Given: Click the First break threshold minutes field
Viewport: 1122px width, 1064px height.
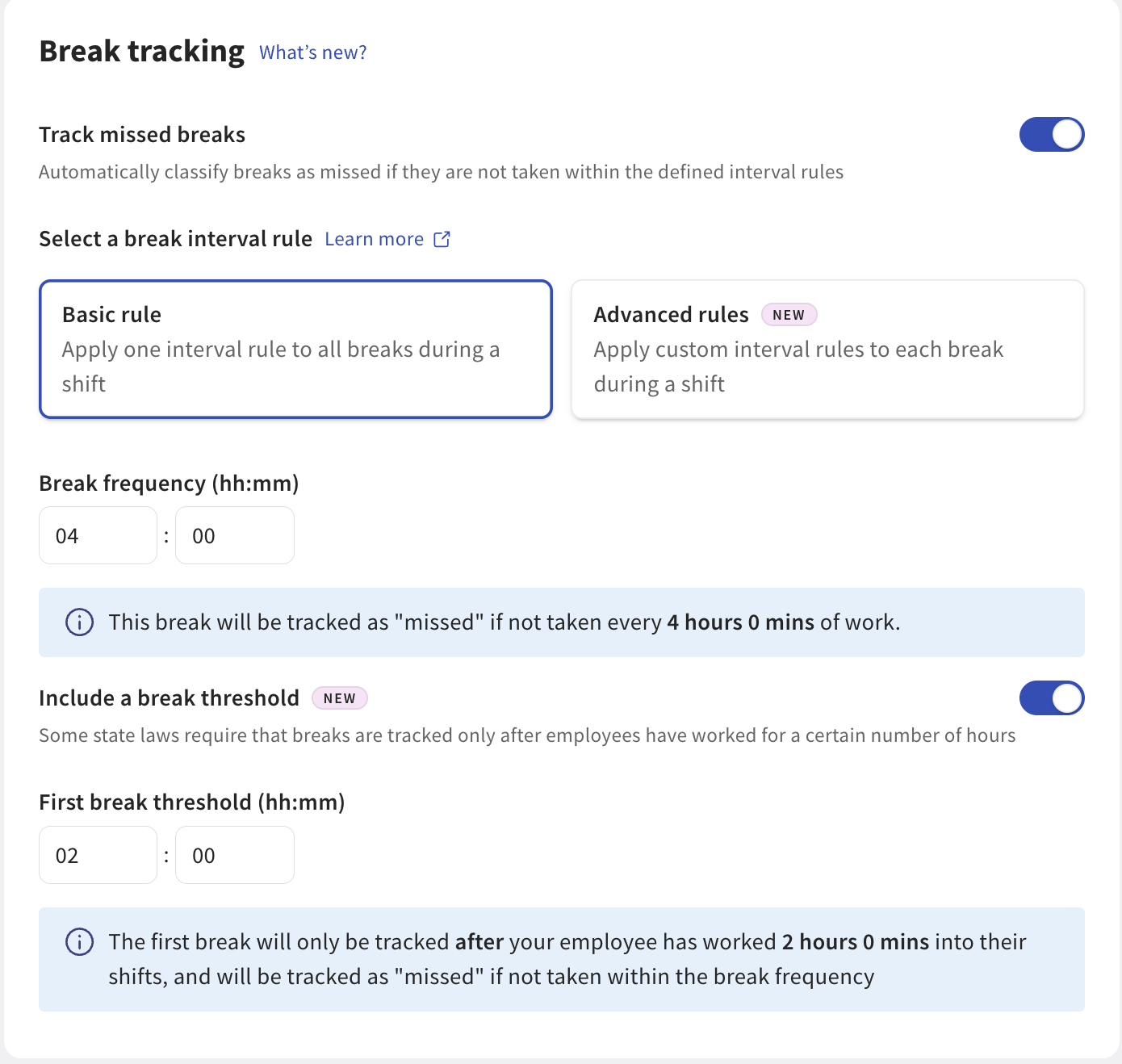Looking at the screenshot, I should click(234, 855).
